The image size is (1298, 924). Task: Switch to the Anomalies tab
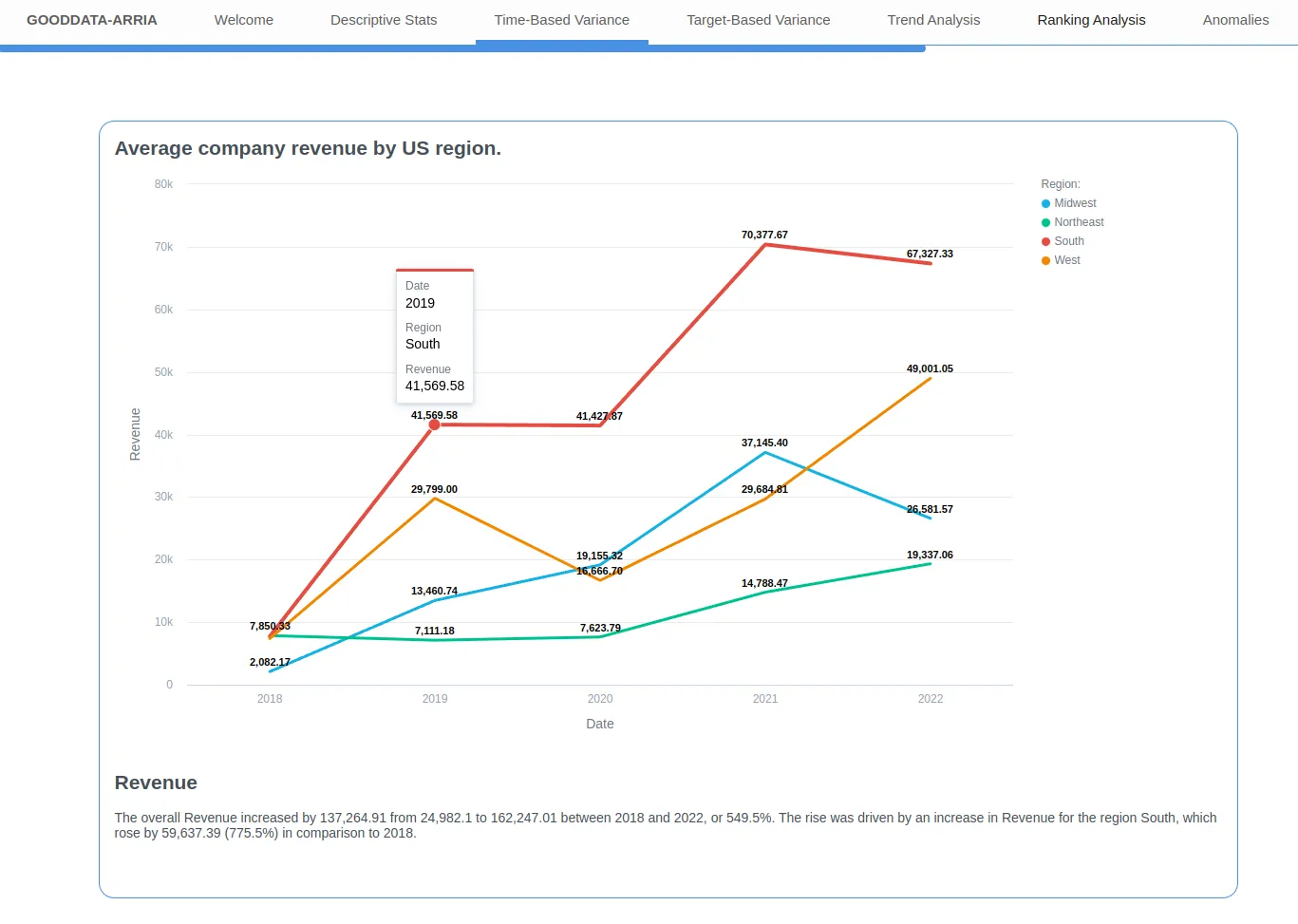[1235, 20]
